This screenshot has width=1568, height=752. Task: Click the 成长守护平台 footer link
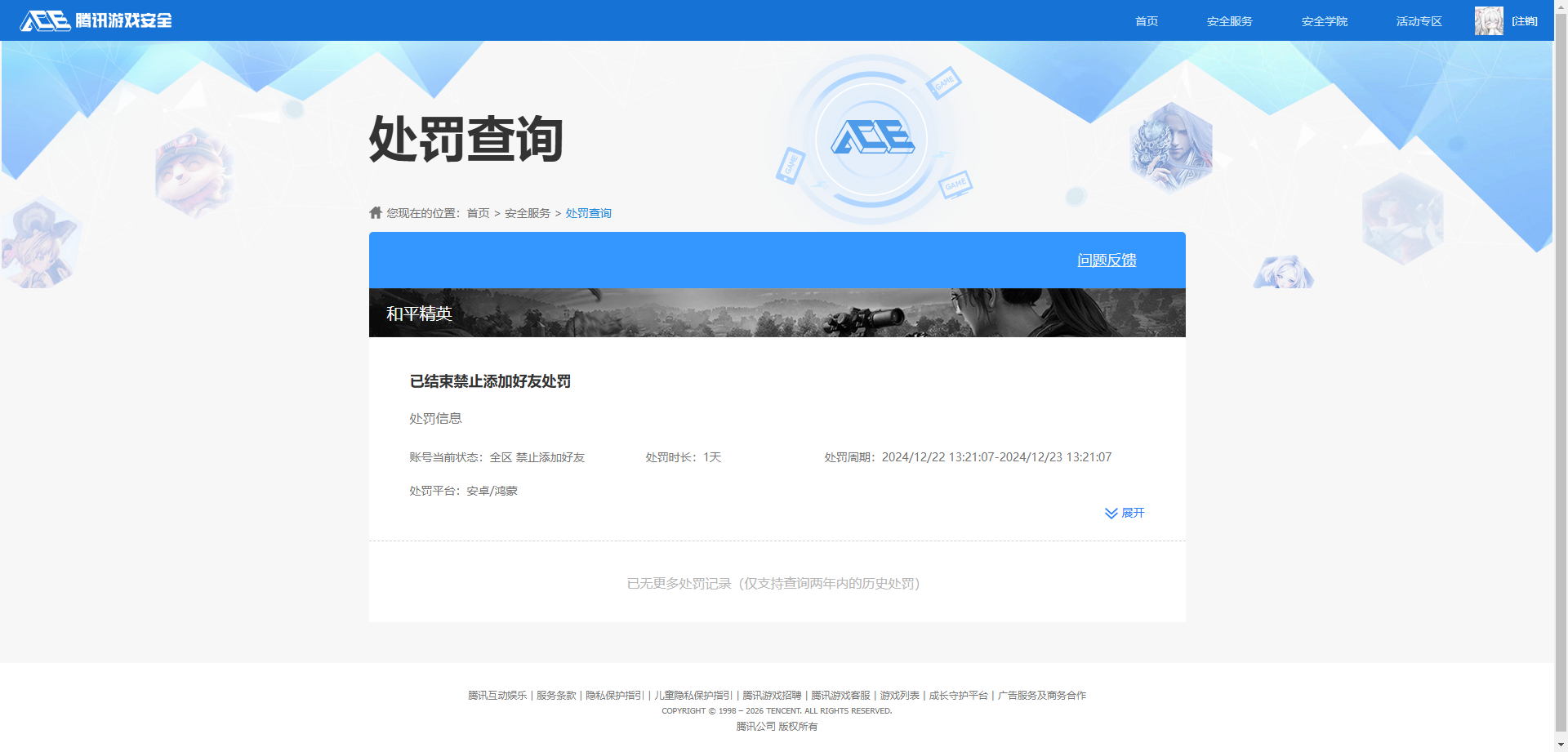pos(958,695)
